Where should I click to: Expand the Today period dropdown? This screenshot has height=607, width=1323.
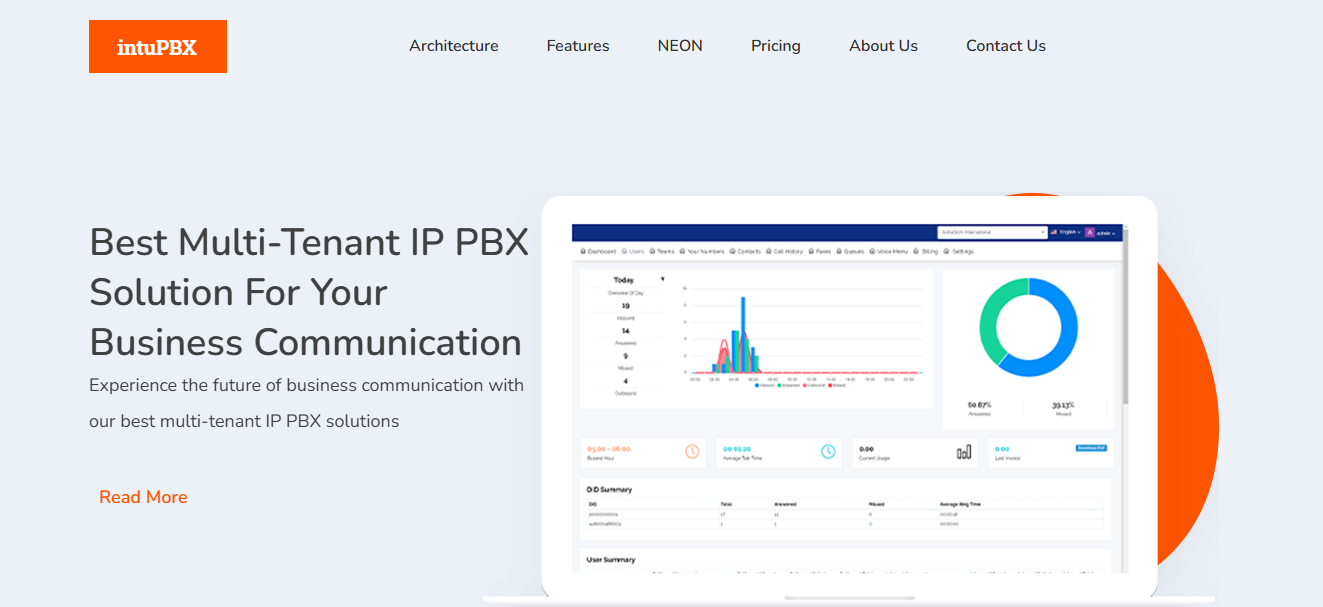661,280
